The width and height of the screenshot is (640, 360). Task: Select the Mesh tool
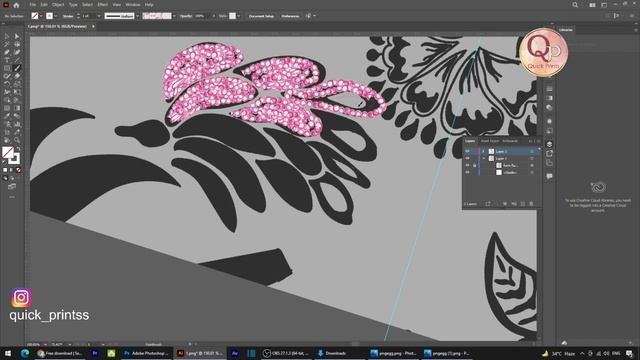7,108
